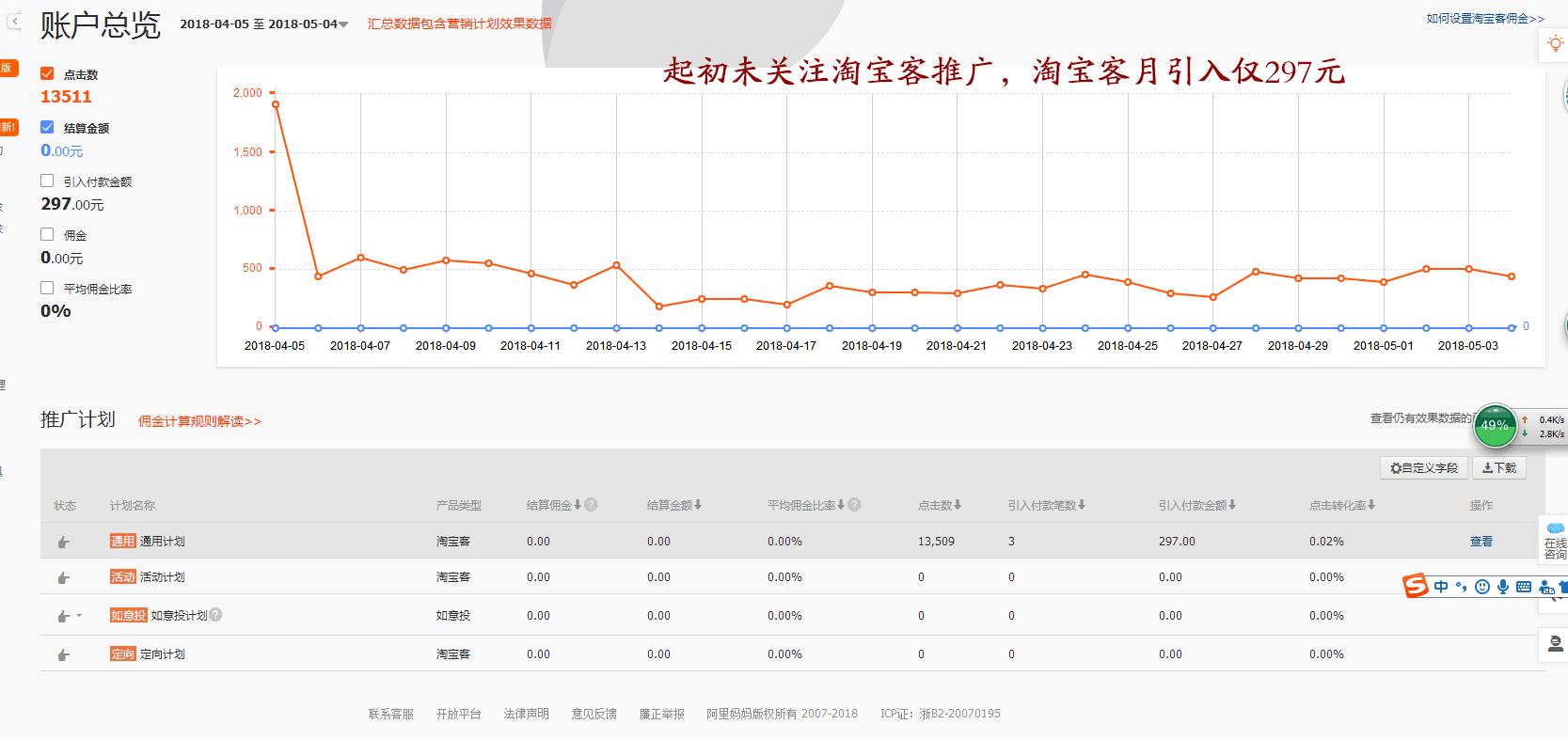Viewport: 1568px width, 740px height.
Task: Open 平均佣金比率 help question icon
Action: pyautogui.click(x=854, y=505)
